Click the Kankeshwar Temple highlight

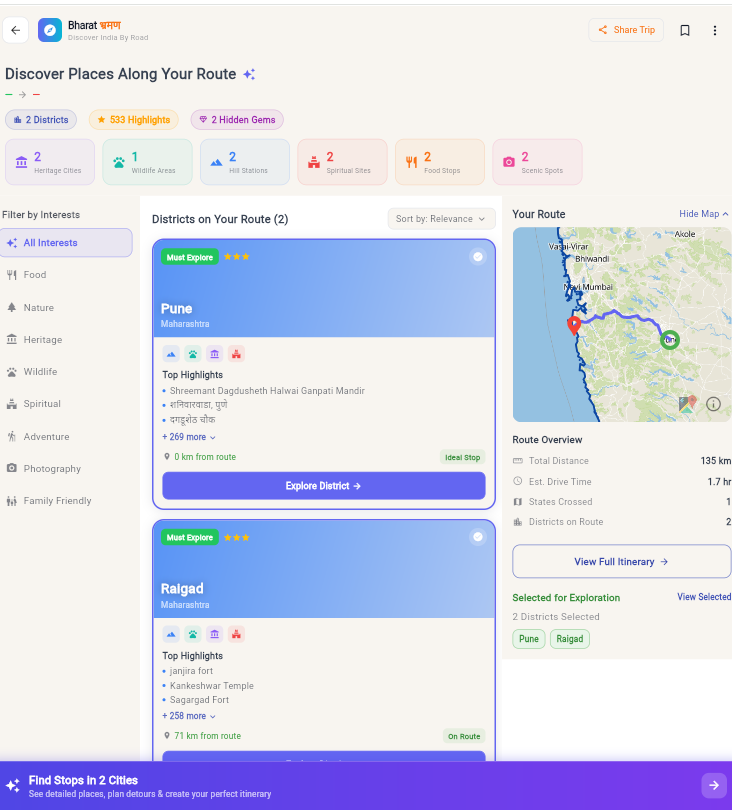click(x=212, y=686)
